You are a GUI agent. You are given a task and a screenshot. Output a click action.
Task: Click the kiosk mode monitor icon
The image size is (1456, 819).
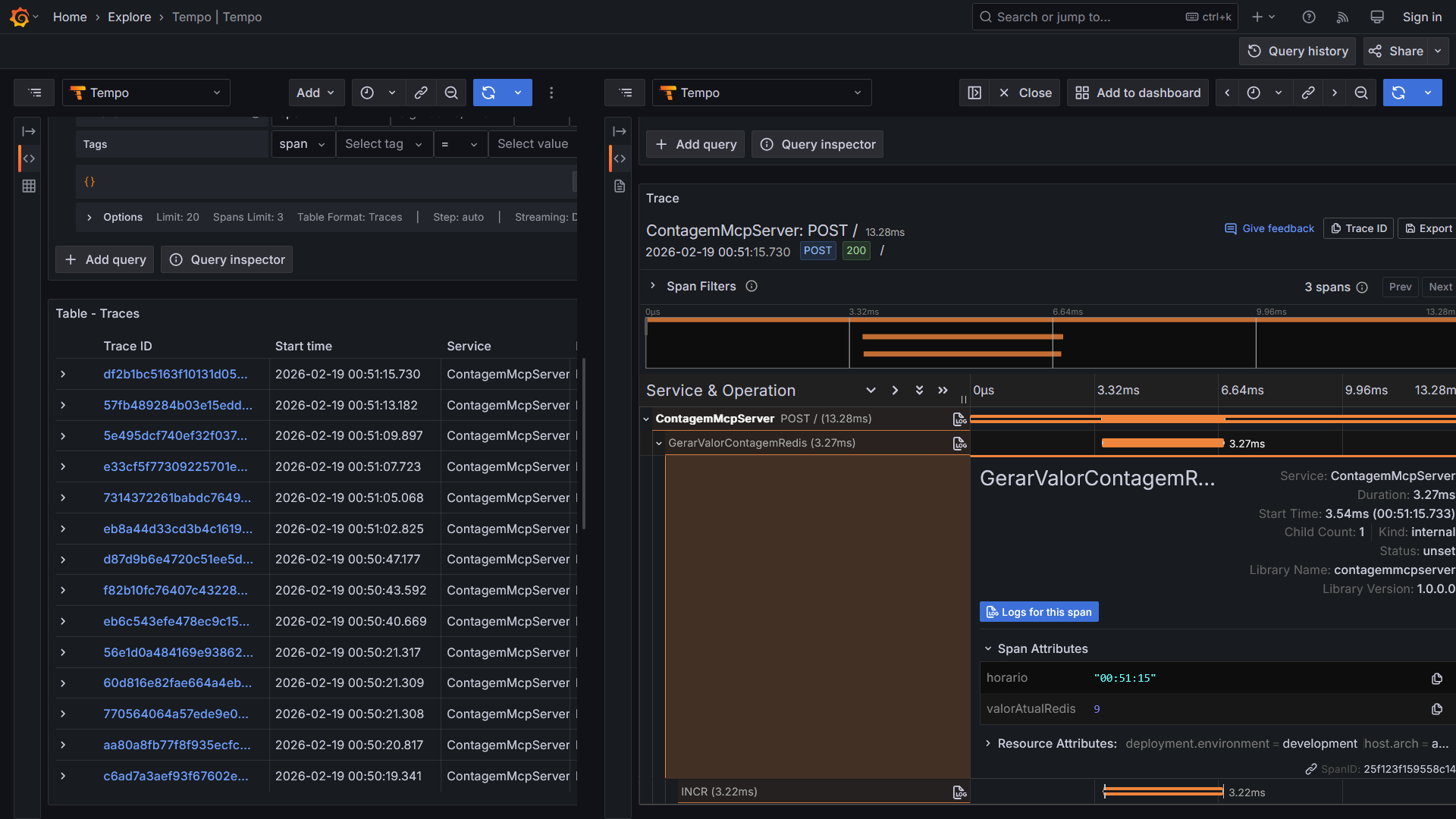click(x=1377, y=17)
